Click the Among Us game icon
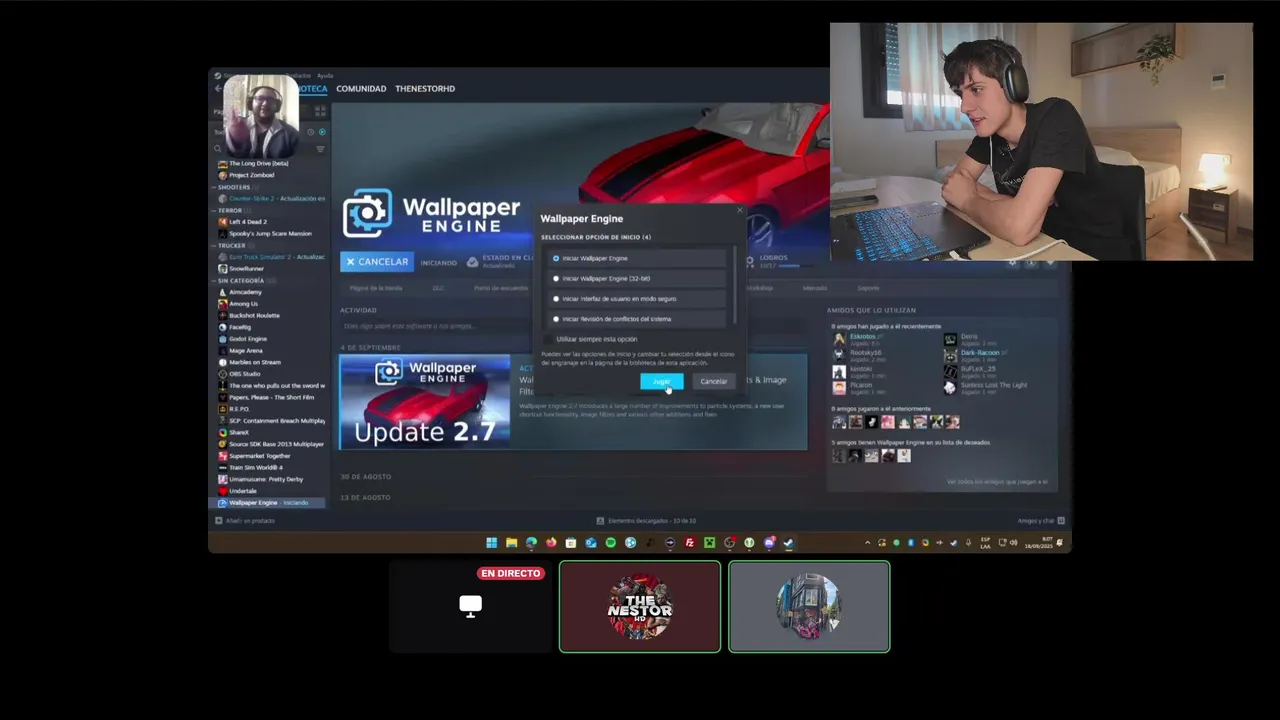This screenshot has width=1280, height=720. [x=222, y=304]
